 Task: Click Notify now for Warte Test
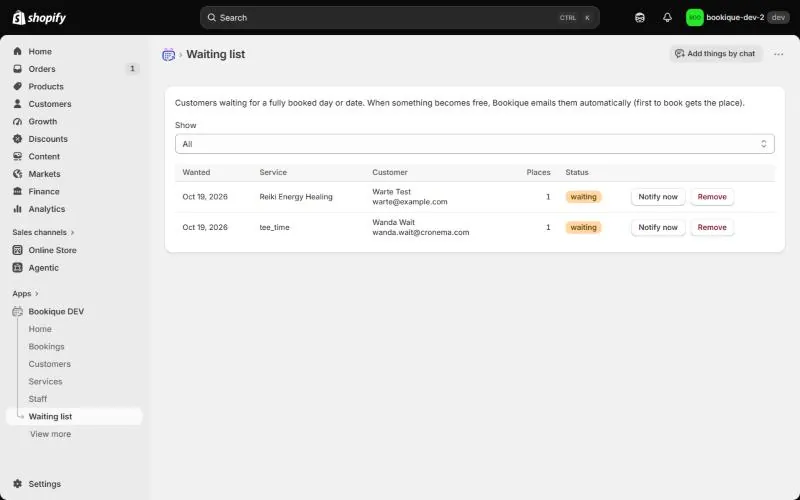coord(658,196)
